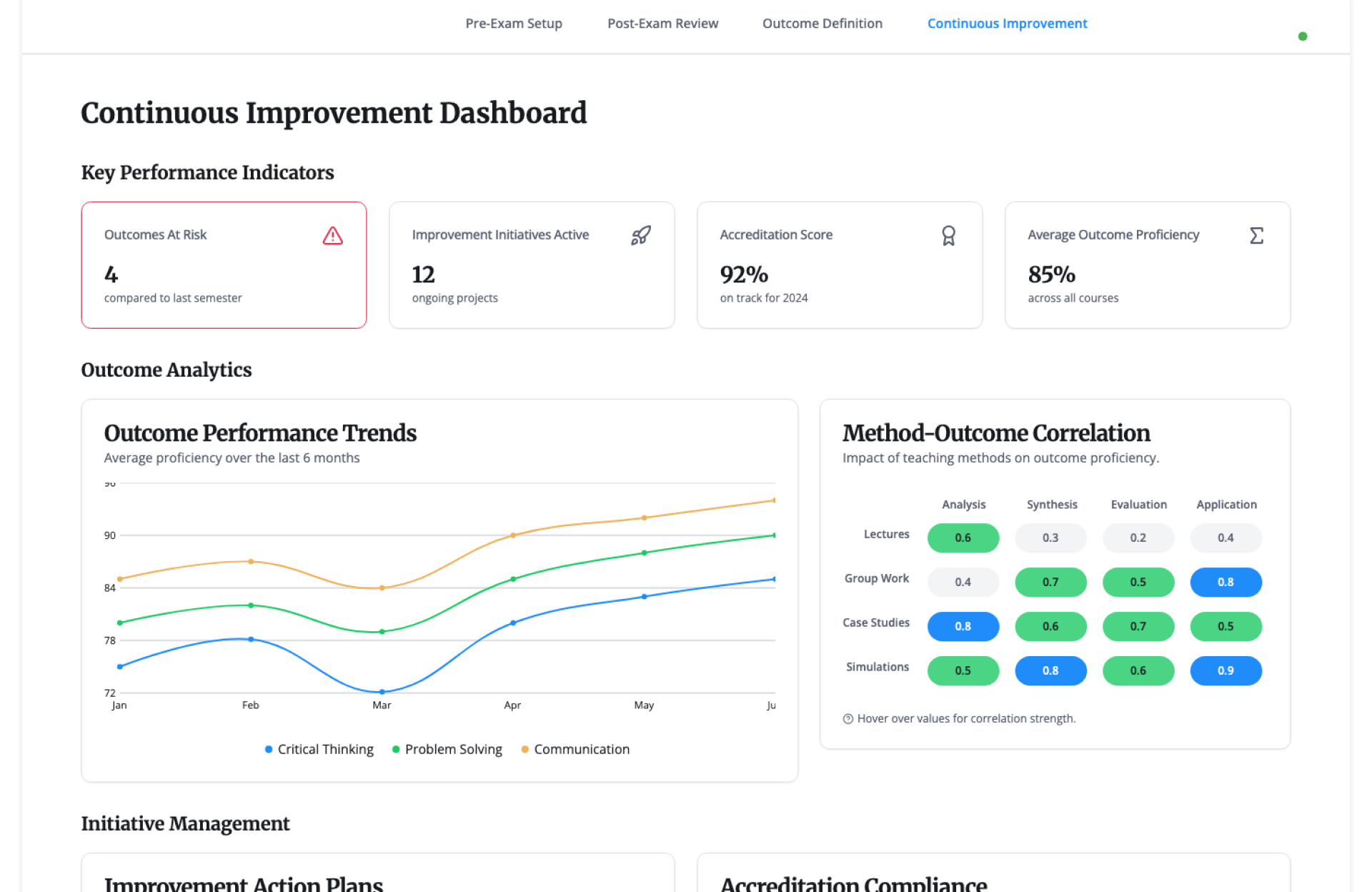This screenshot has width=1372, height=892.
Task: Click the Lectures–Analysis 0.6 green cell
Action: [963, 537]
